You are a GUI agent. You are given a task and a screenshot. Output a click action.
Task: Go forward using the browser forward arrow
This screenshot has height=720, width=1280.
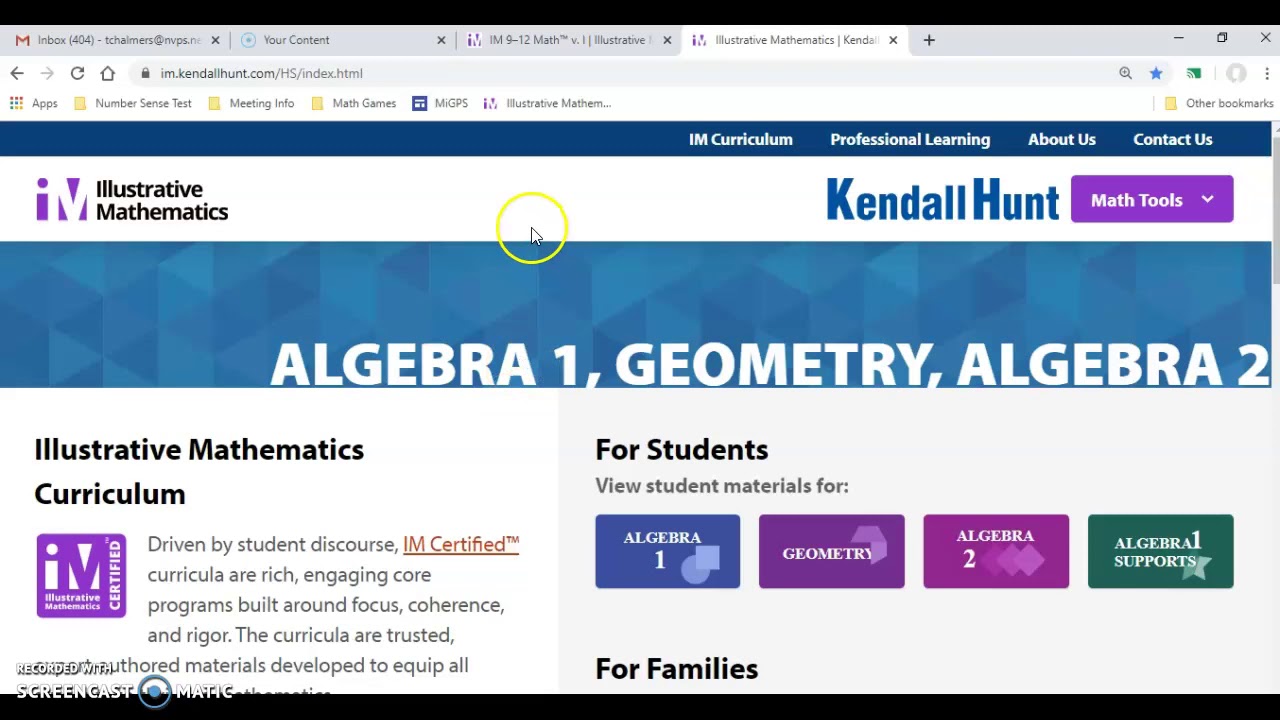pyautogui.click(x=47, y=73)
